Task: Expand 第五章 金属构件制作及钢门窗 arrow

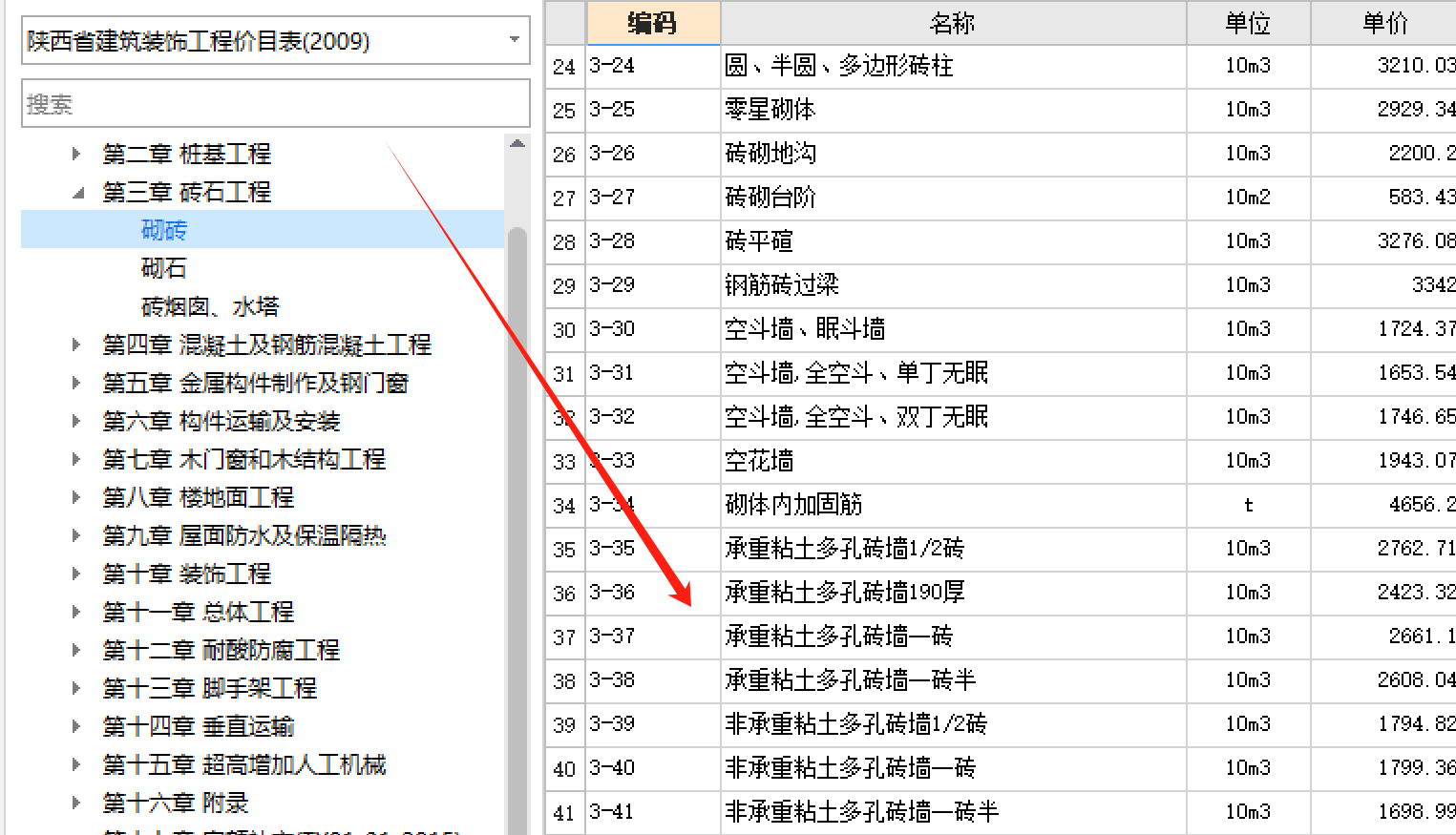Action: (75, 383)
